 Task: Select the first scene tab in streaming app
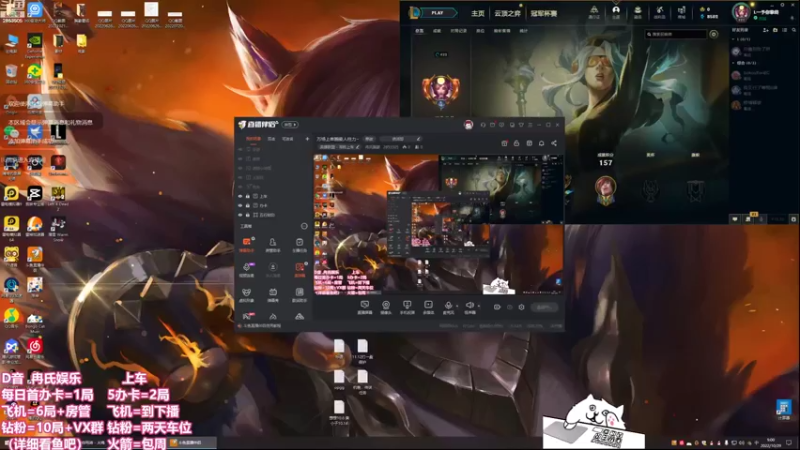click(x=253, y=139)
